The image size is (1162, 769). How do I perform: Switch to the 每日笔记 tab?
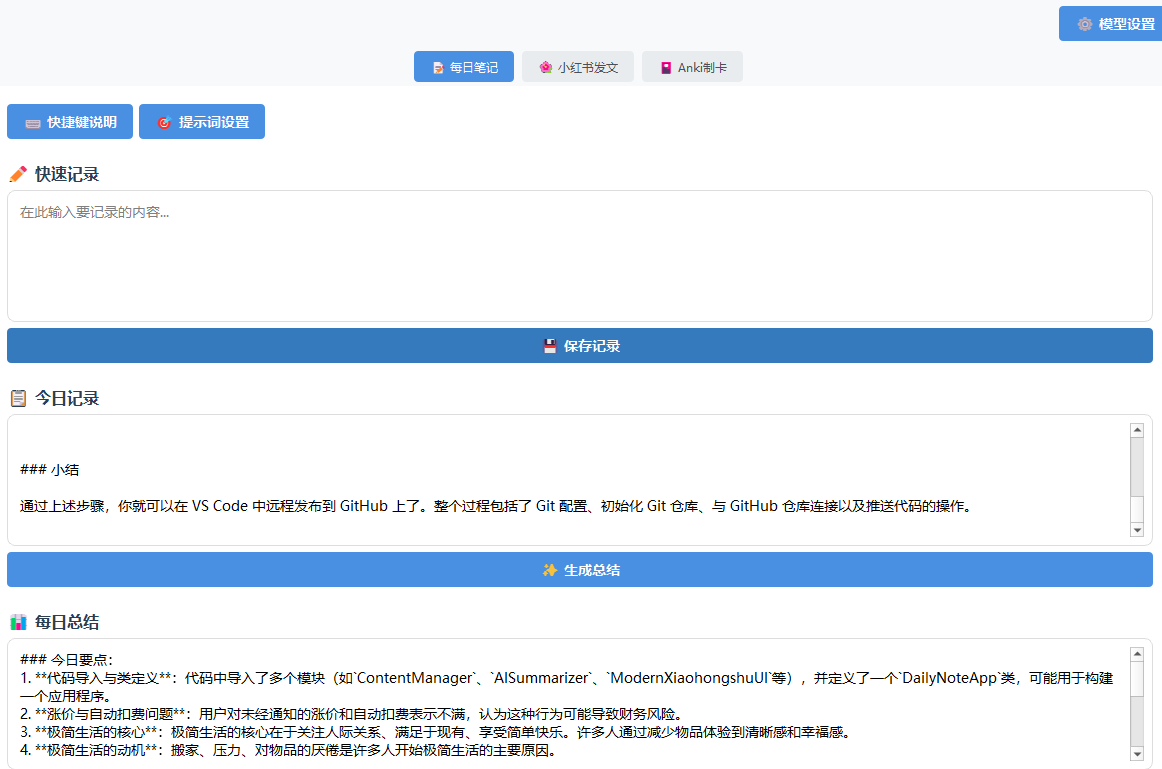click(x=464, y=67)
